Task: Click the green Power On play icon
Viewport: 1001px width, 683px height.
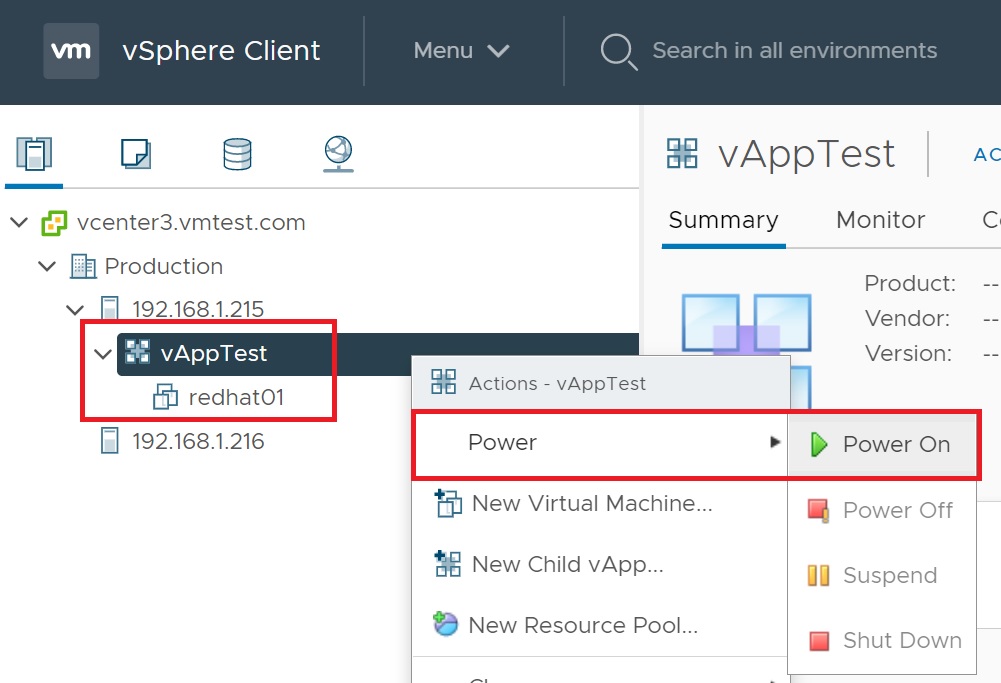Action: pyautogui.click(x=818, y=444)
